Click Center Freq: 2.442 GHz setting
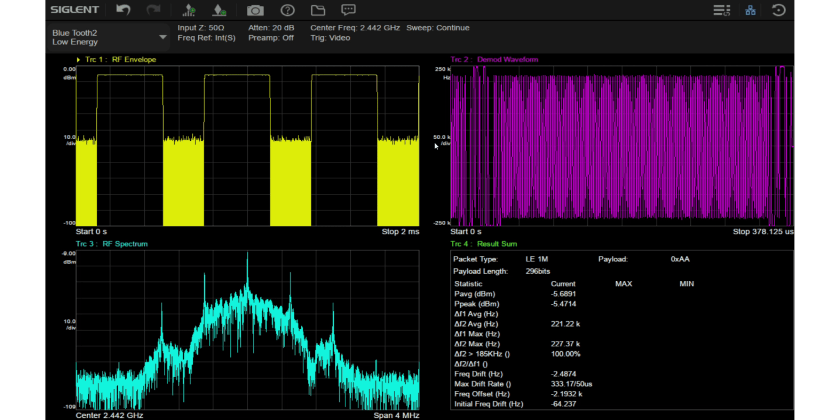 [x=355, y=28]
